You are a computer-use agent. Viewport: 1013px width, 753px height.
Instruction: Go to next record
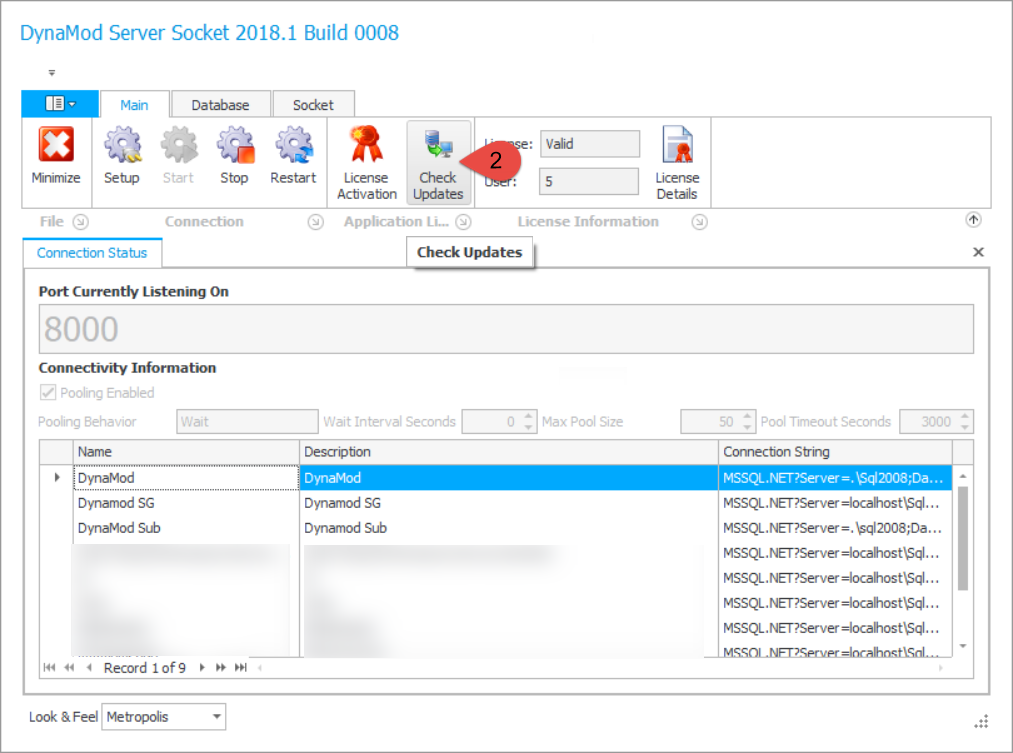point(202,667)
